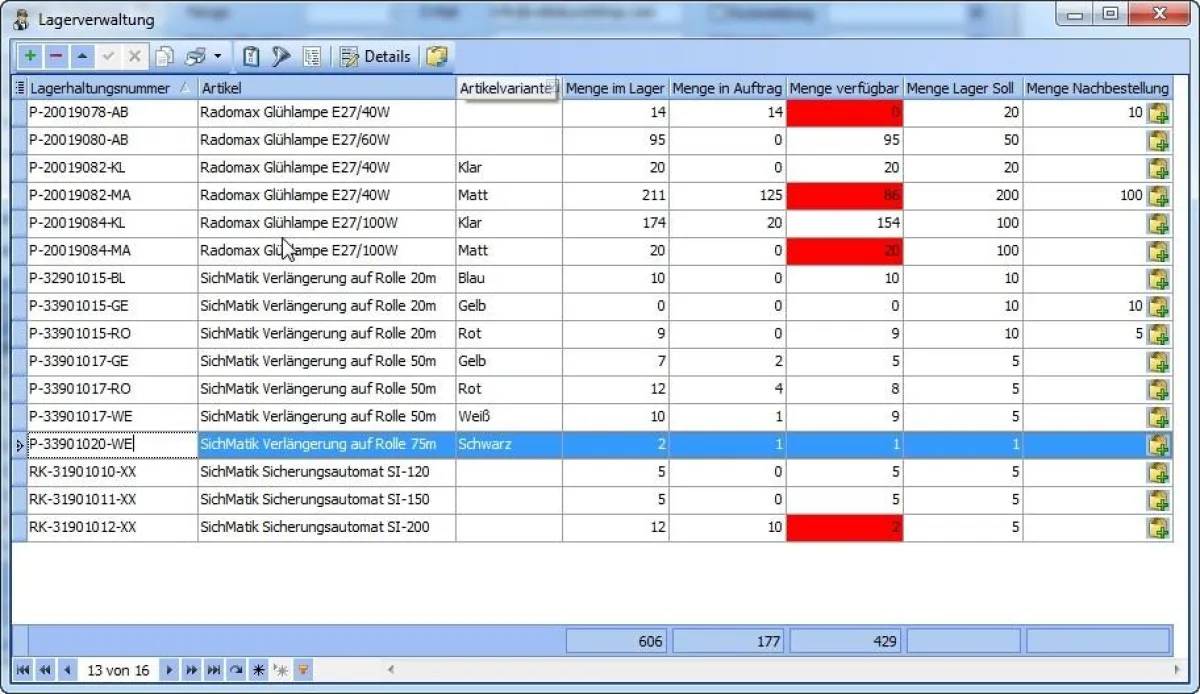Click the Artikel column header

[x=325, y=88]
